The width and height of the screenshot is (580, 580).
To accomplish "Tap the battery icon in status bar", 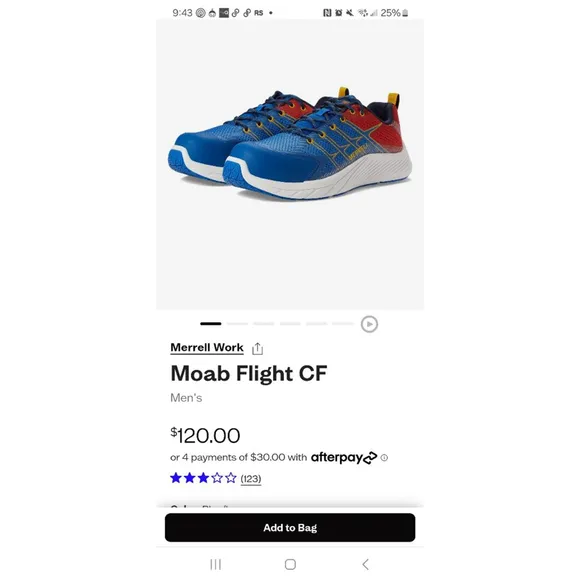I will [x=405, y=13].
